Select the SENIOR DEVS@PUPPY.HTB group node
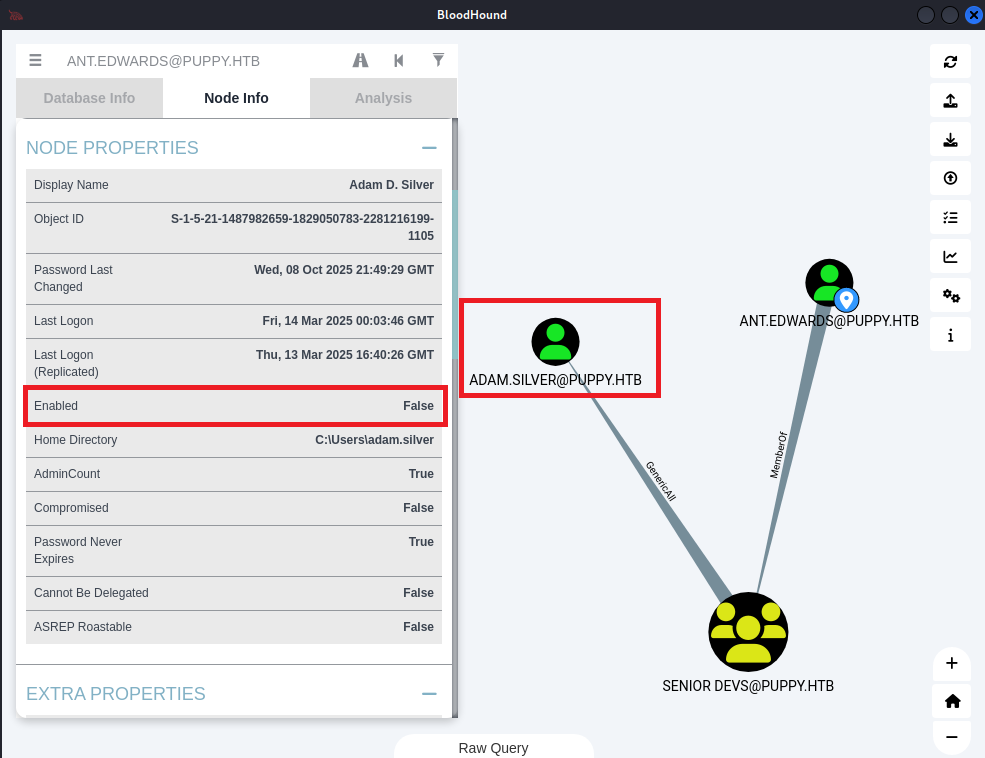Image resolution: width=985 pixels, height=758 pixels. (748, 632)
